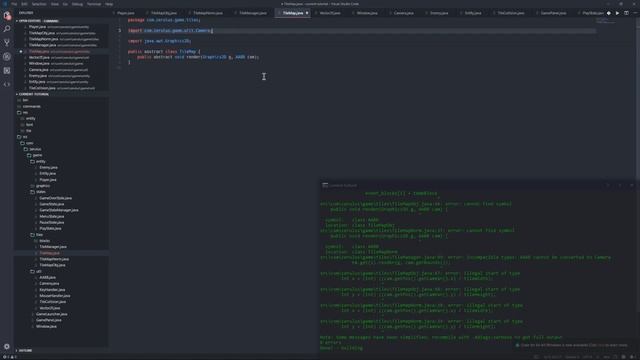The height and width of the screenshot is (360, 640).
Task: Open Window.java in the file tree
Action: tap(46, 327)
